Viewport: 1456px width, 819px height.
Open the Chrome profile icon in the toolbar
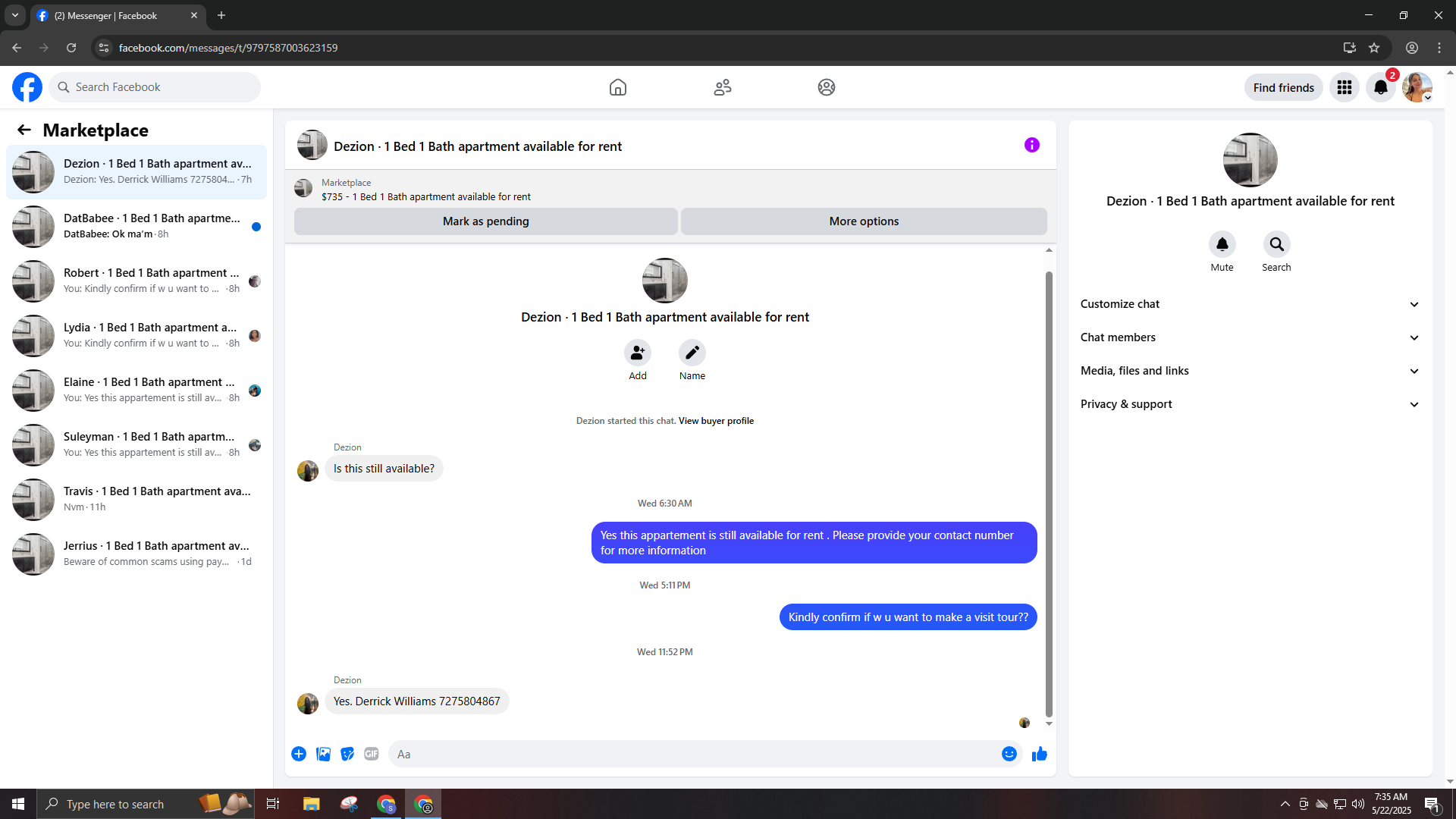[1412, 48]
